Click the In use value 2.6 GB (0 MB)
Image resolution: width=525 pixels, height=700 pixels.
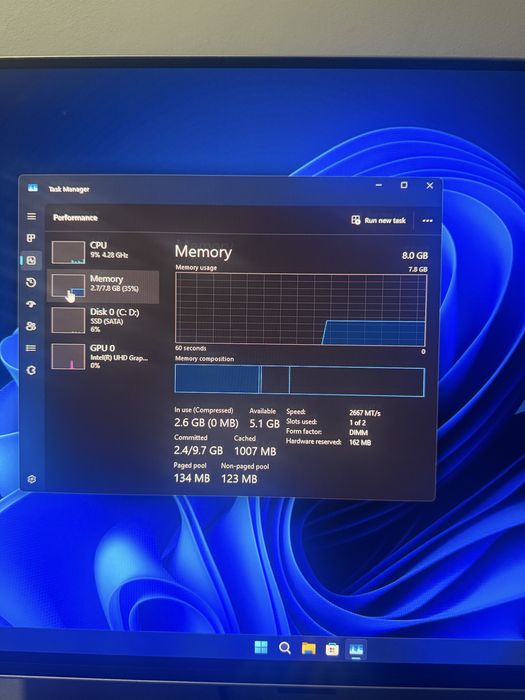coord(206,423)
